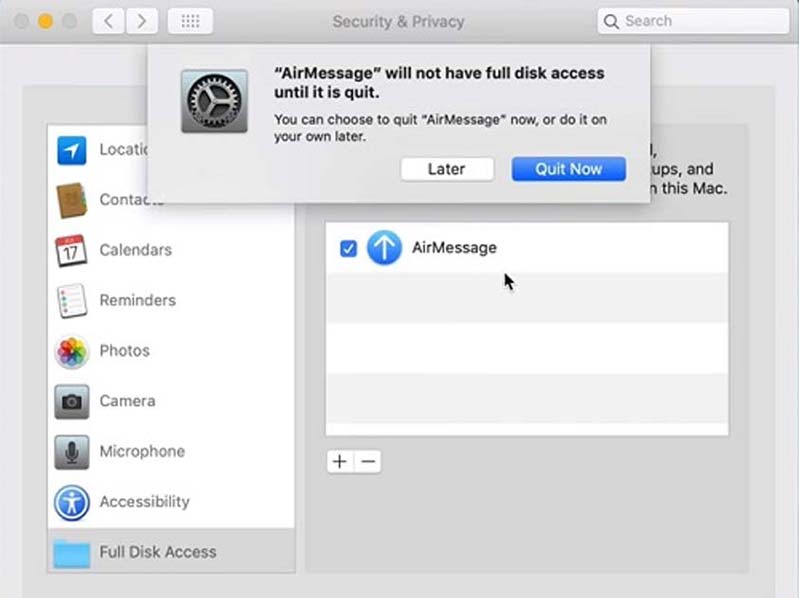Select Full Disk Access folder icon
Image resolution: width=799 pixels, height=598 pixels.
click(71, 553)
